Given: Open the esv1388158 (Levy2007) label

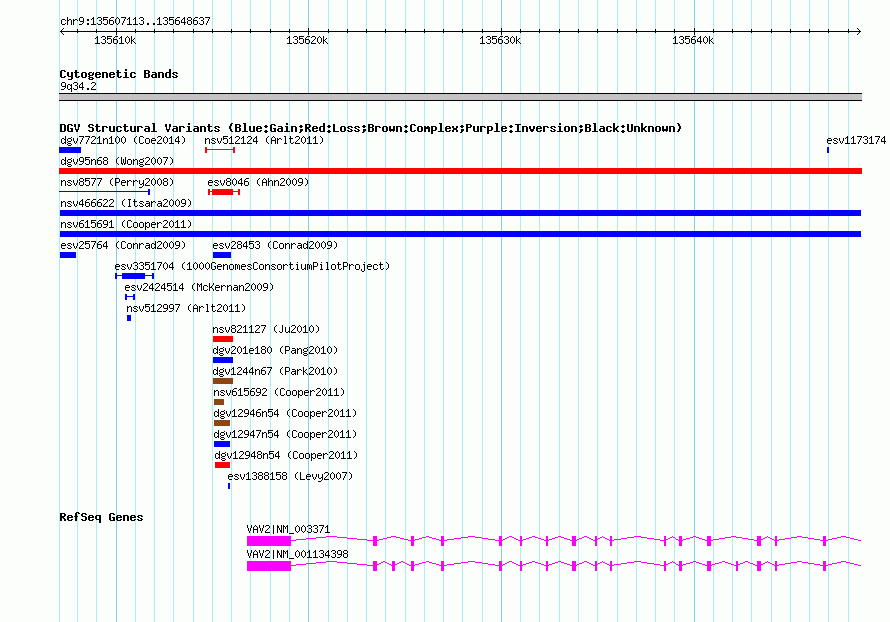Looking at the screenshot, I should click(290, 476).
